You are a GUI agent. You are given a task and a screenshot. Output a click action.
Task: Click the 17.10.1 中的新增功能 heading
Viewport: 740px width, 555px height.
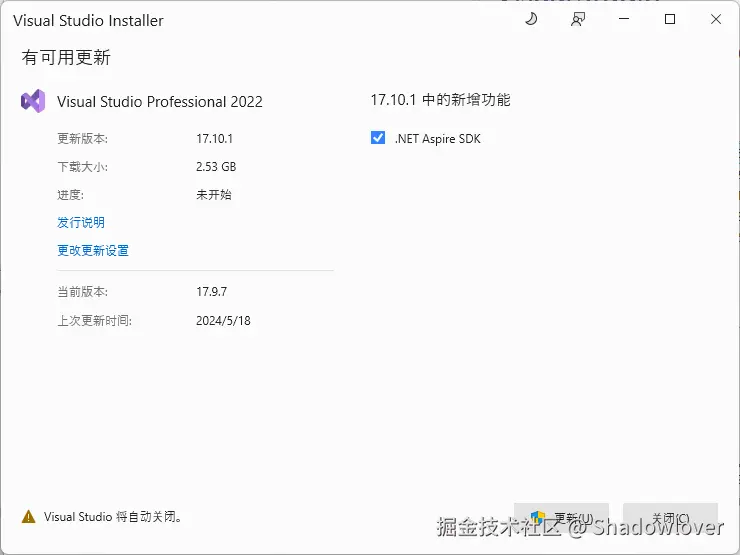tap(440, 100)
